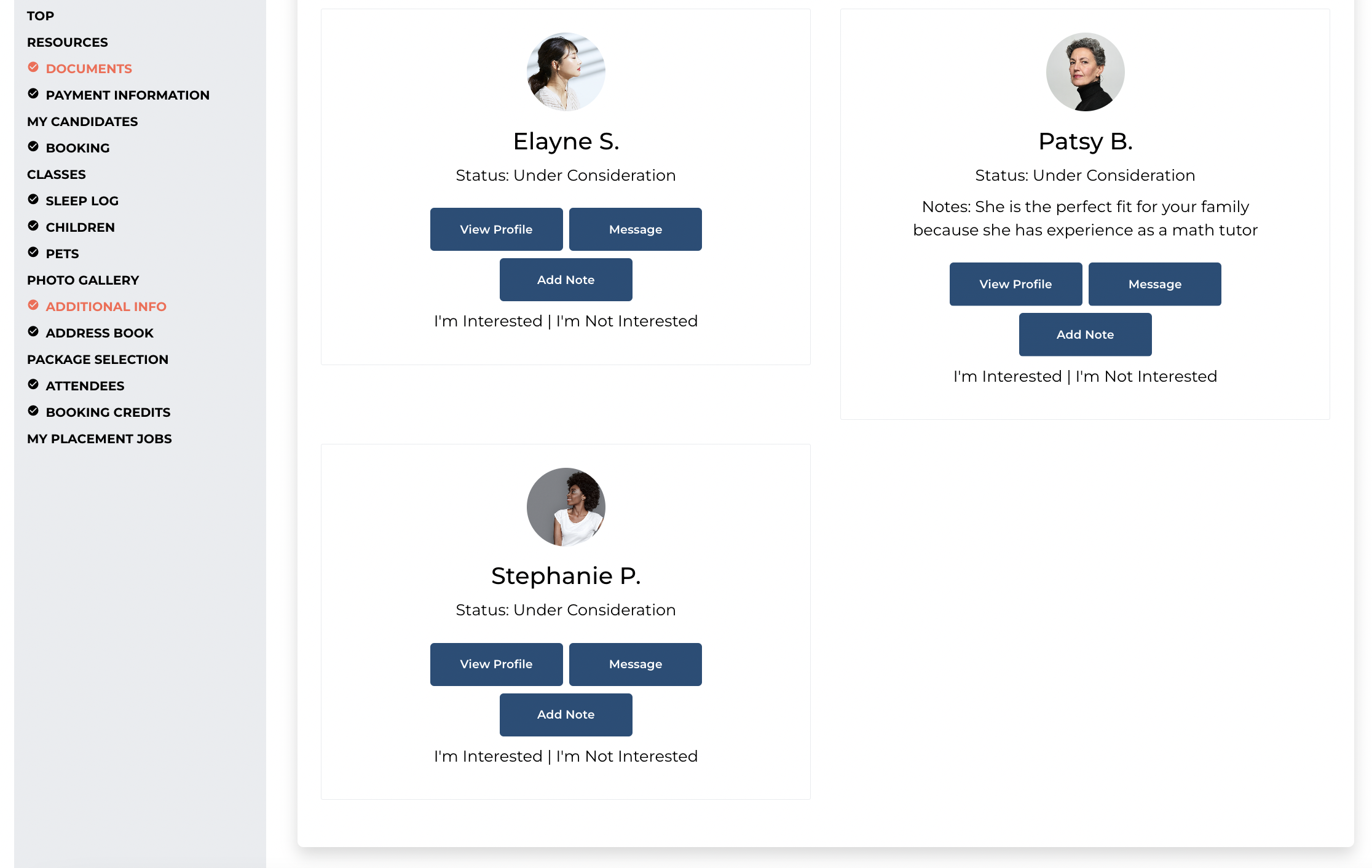Click the checkmark icon beside PAYMENT INFORMATION
1372x868 pixels.
click(34, 93)
